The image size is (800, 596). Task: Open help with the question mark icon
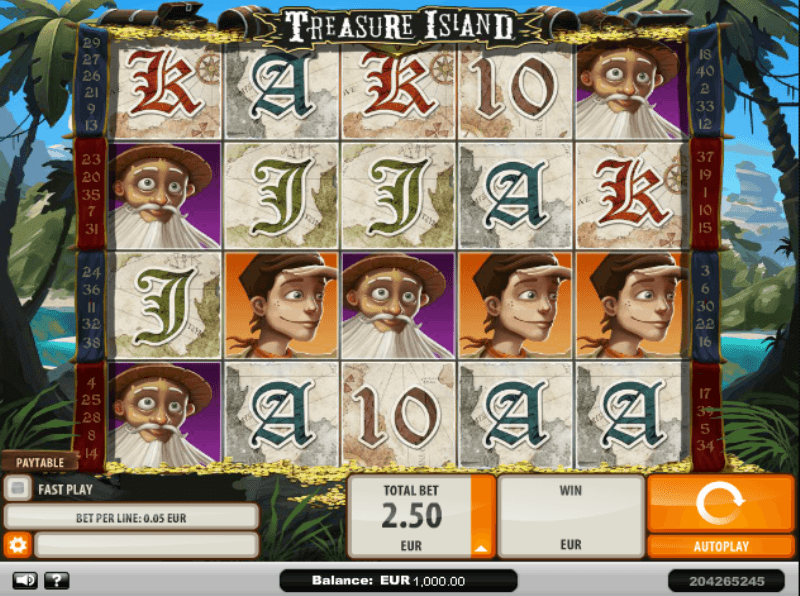tap(57, 580)
